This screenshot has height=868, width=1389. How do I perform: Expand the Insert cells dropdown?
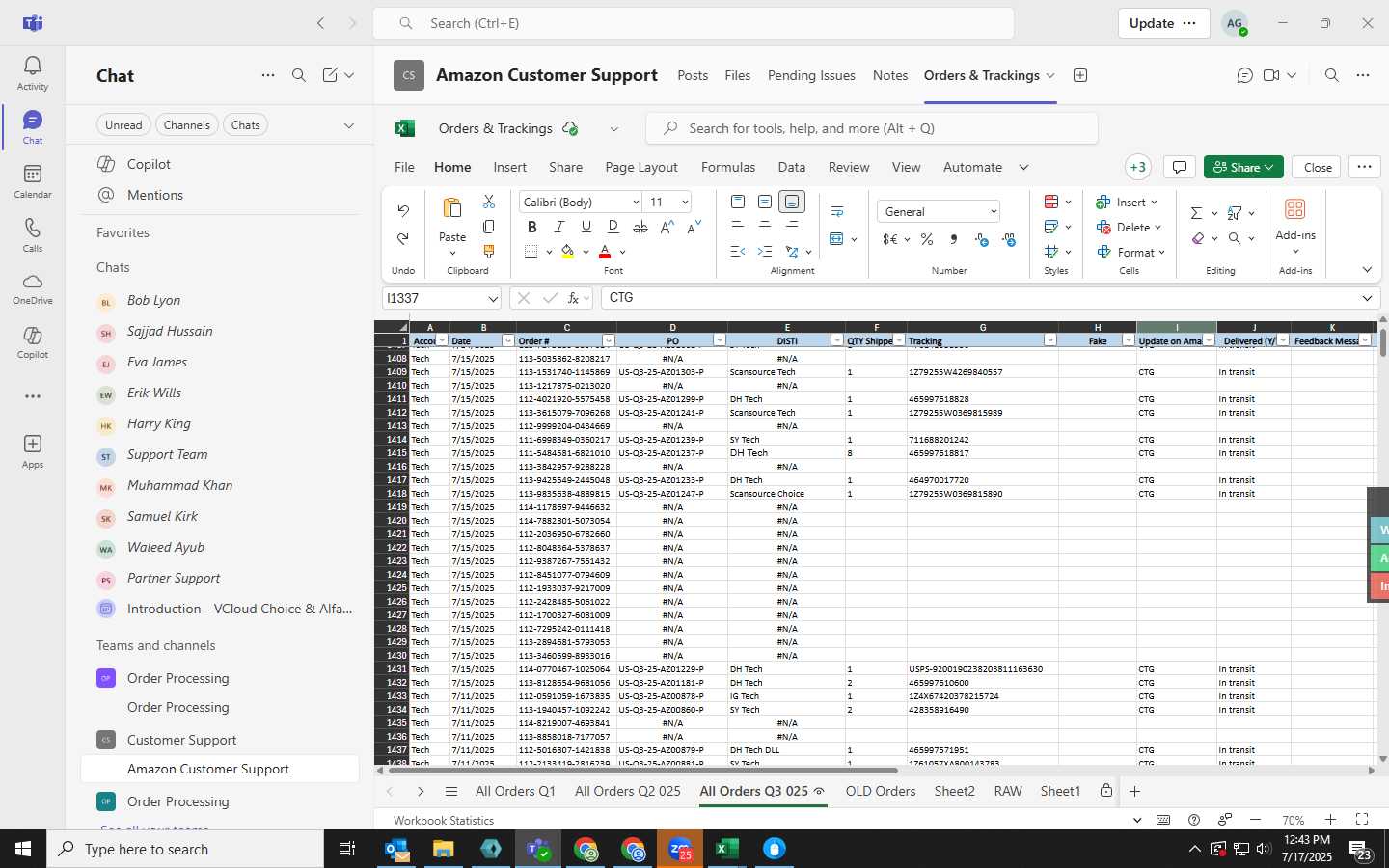1154,203
